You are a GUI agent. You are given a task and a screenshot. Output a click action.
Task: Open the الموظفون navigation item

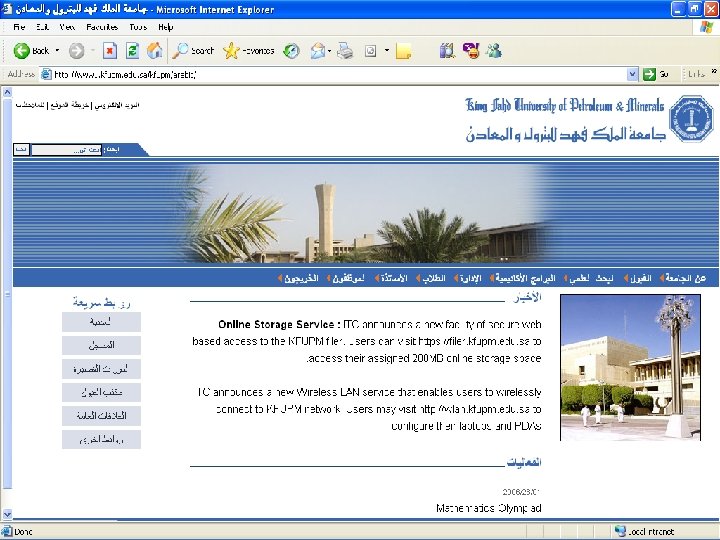348,278
